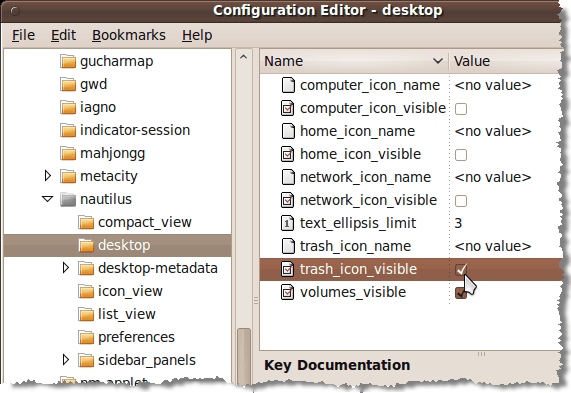Collapse the nautilus tree node
This screenshot has height=393, width=571.
point(48,199)
